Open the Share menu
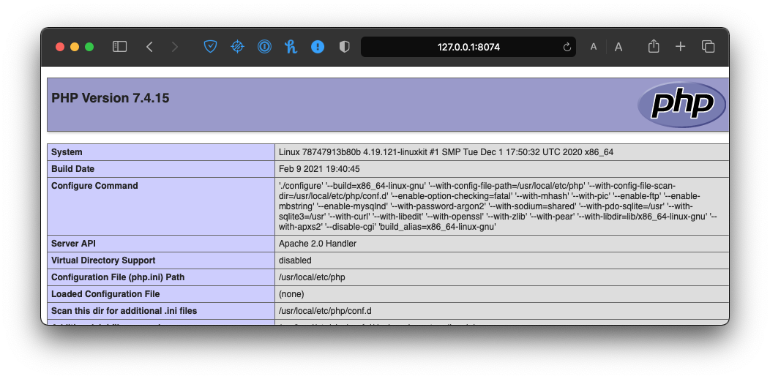This screenshot has width=770, height=379. pyautogui.click(x=653, y=47)
